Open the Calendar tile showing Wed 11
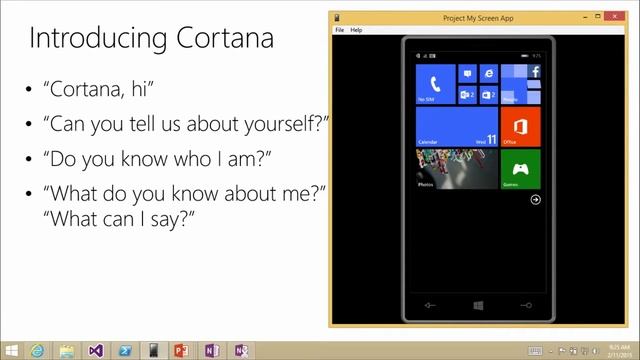This screenshot has height=360, width=640. click(457, 127)
